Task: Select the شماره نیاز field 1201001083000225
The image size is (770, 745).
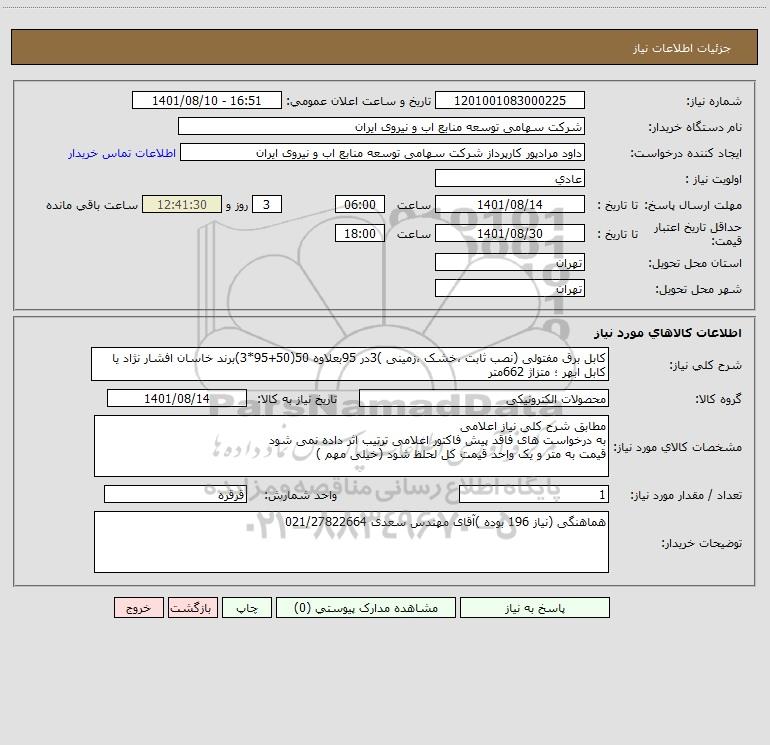Action: 510,101
